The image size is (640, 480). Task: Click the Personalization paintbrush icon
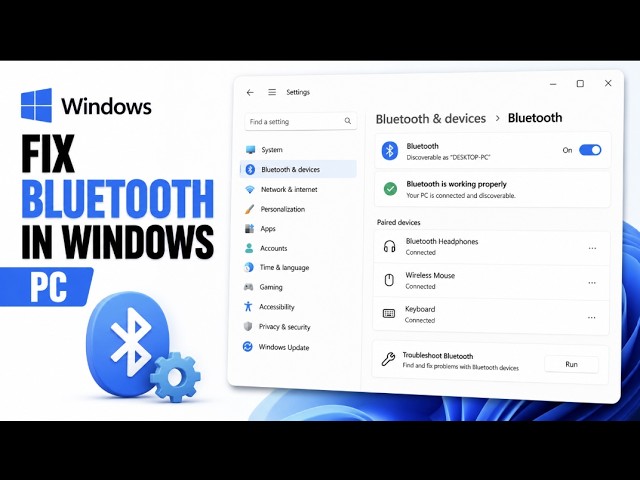[x=249, y=209]
